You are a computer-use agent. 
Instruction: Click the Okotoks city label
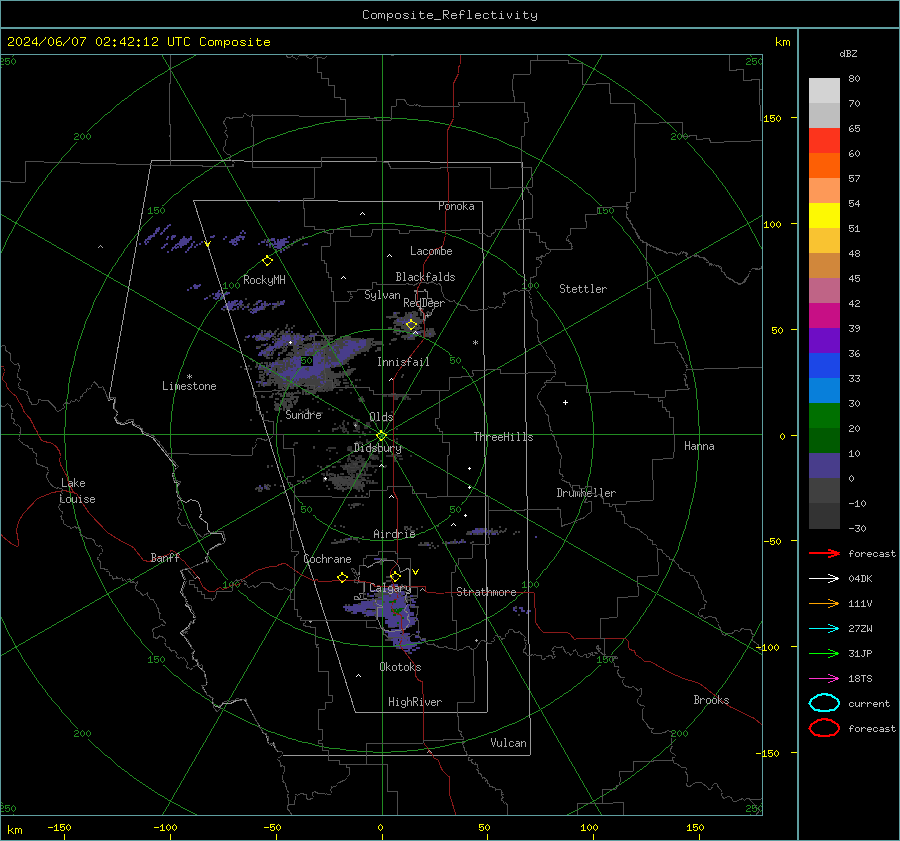[x=400, y=667]
